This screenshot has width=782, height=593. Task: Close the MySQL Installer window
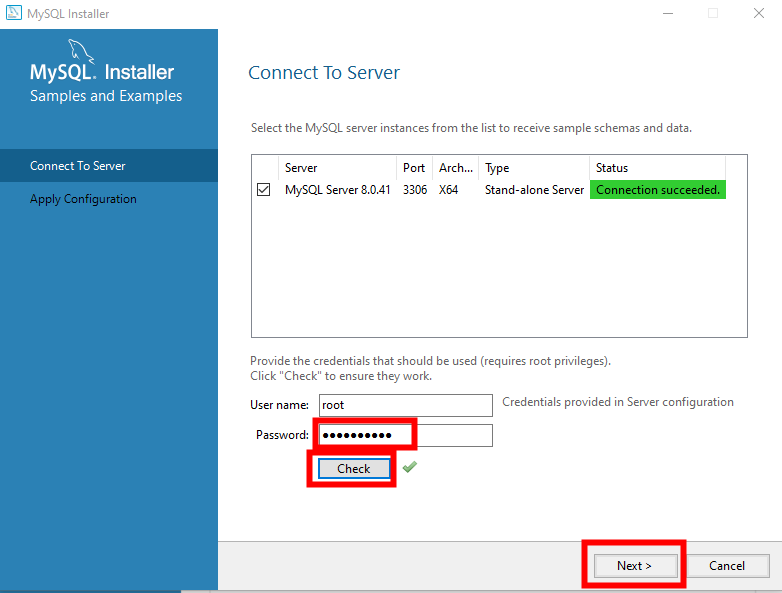759,13
